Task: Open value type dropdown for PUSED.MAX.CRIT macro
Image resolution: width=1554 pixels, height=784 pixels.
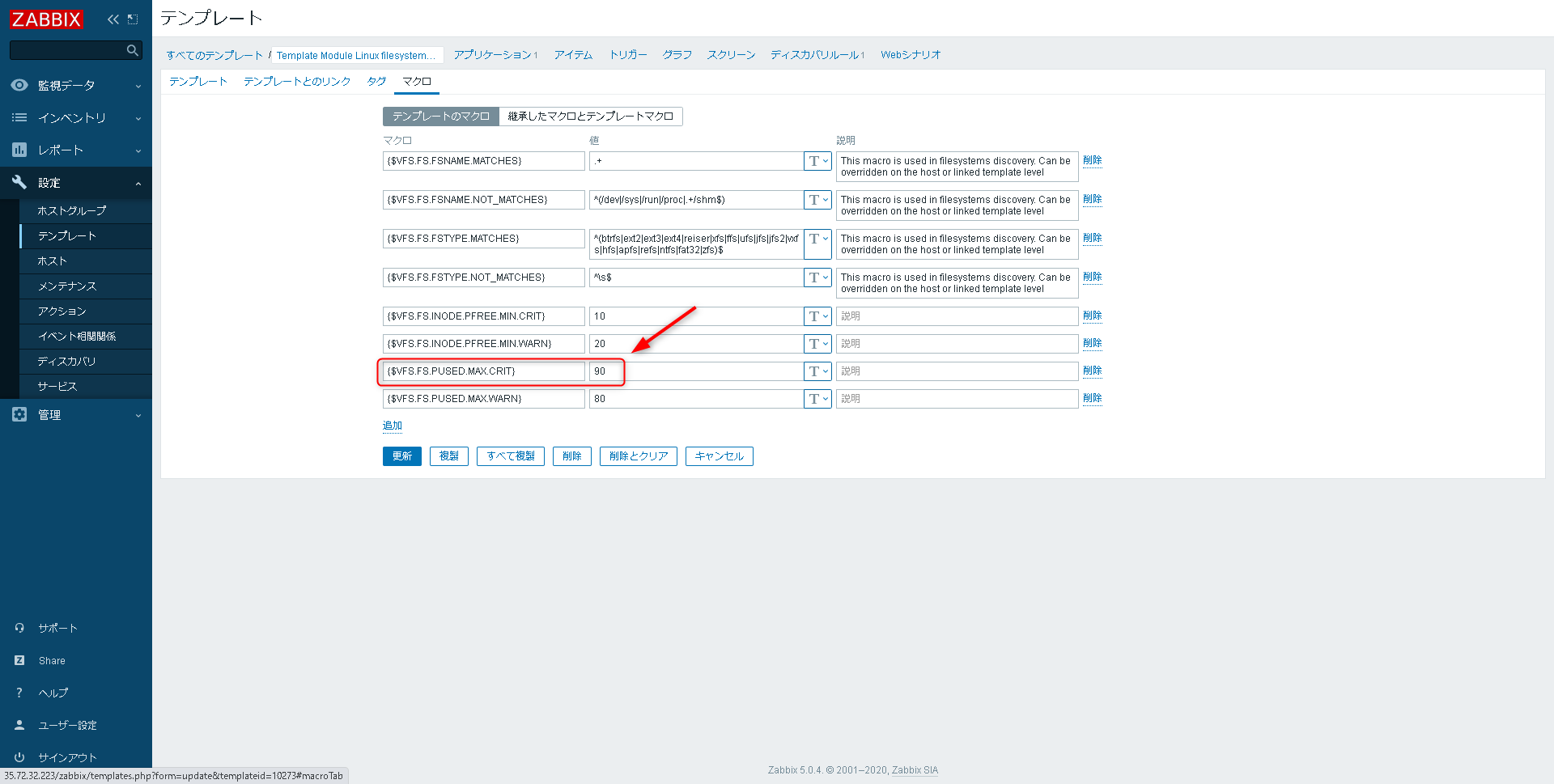Action: pos(817,371)
